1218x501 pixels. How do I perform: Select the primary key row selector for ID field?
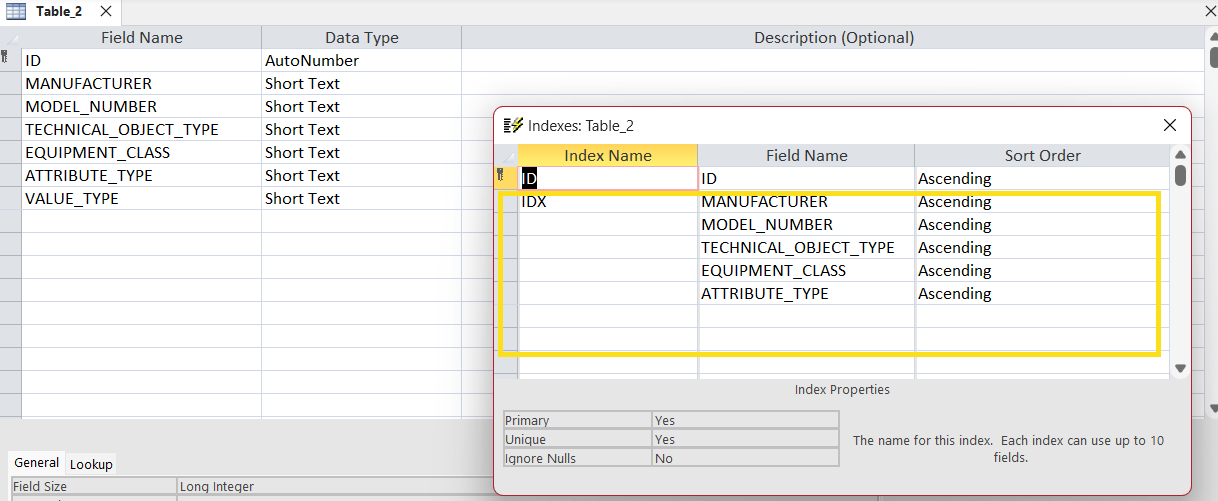point(10,60)
